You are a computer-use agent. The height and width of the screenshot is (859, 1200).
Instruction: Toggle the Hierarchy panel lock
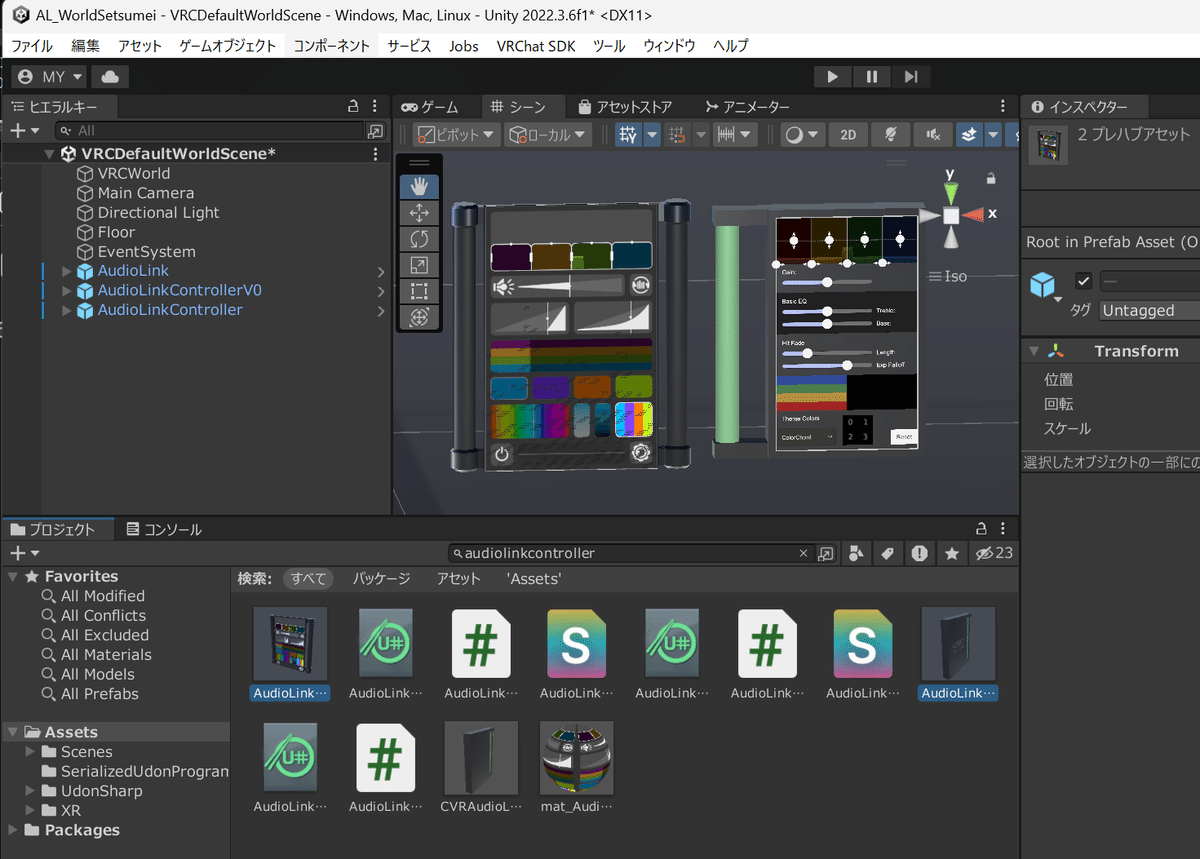point(352,106)
